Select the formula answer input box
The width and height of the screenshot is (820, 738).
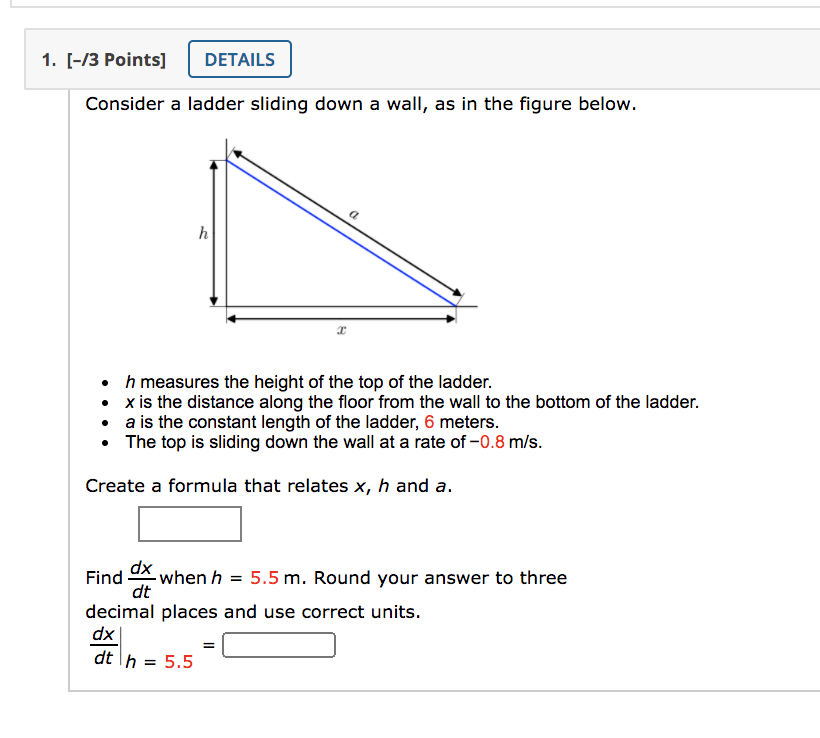[x=189, y=524]
